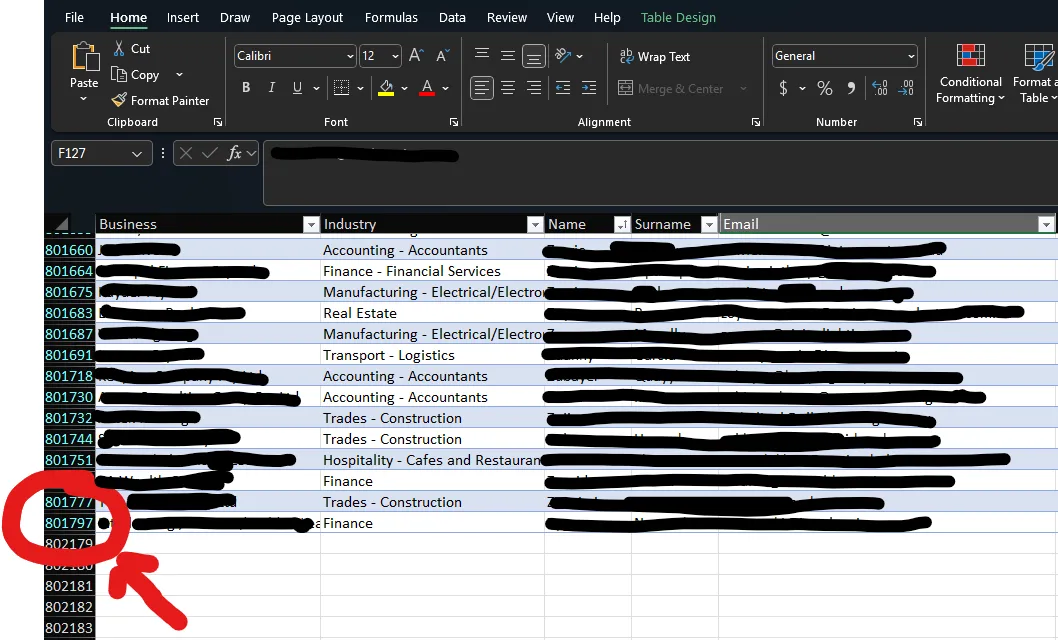Open the font size dropdown
The width and height of the screenshot is (1058, 640).
click(395, 56)
